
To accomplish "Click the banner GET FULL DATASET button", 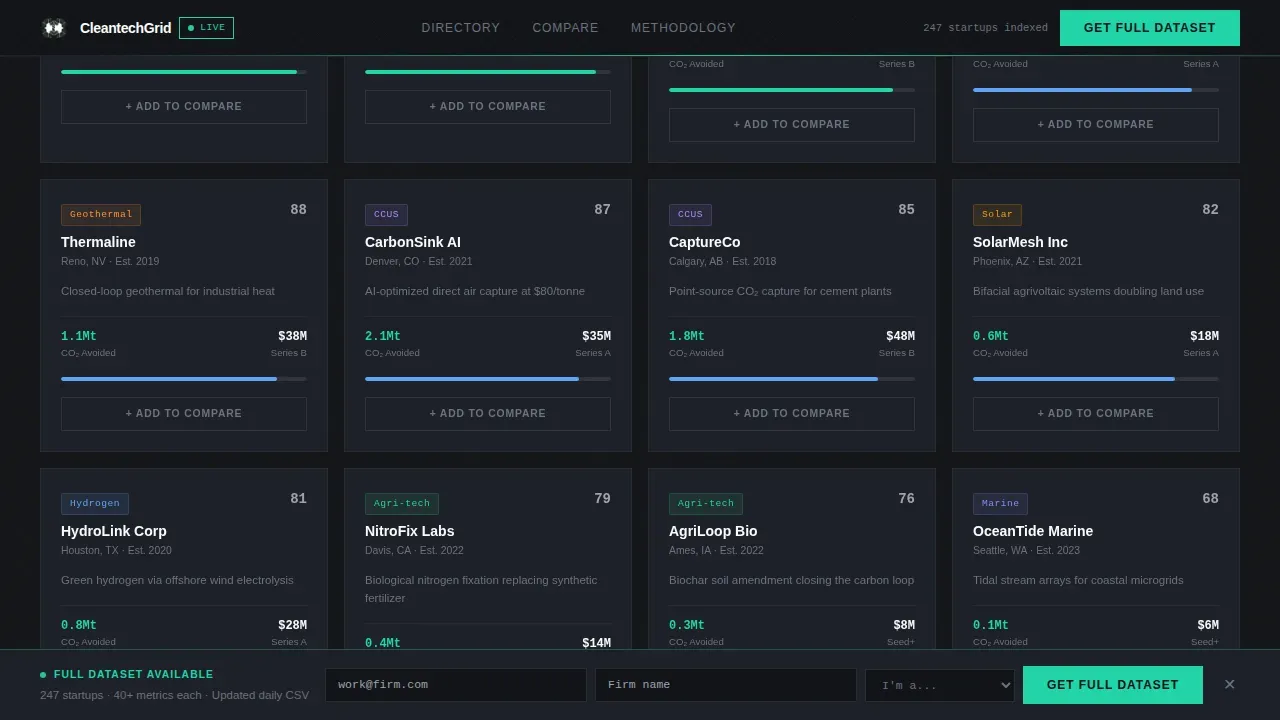I will [x=1113, y=685].
